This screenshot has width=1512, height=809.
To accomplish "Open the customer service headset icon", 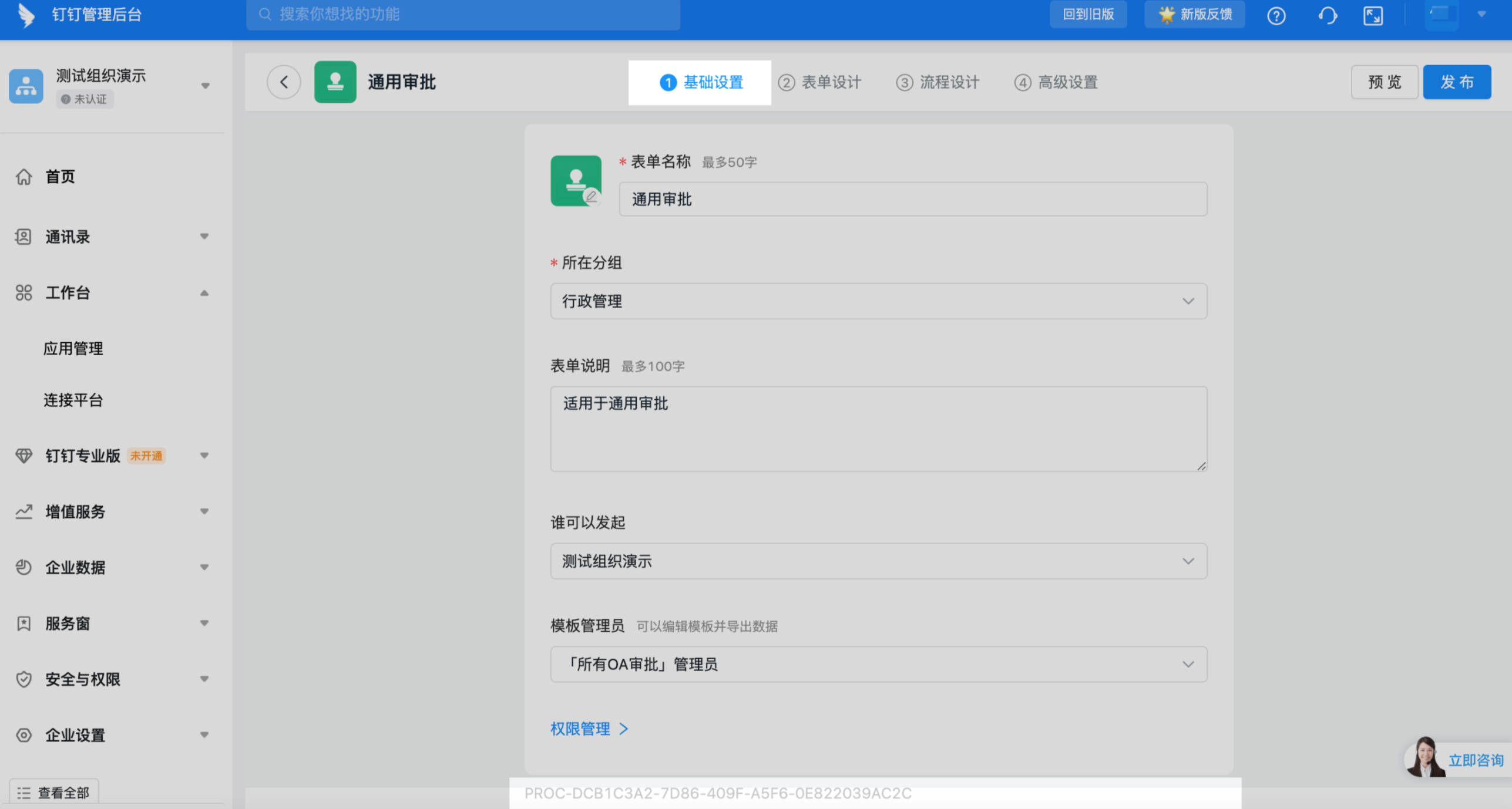I will (x=1327, y=15).
